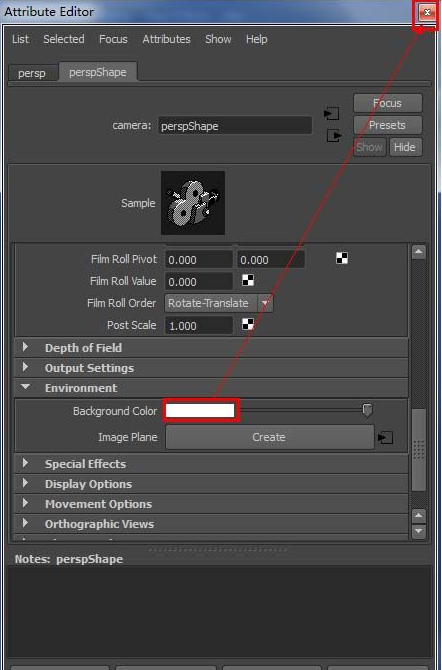
Task: Click the Presets button
Action: (x=388, y=125)
